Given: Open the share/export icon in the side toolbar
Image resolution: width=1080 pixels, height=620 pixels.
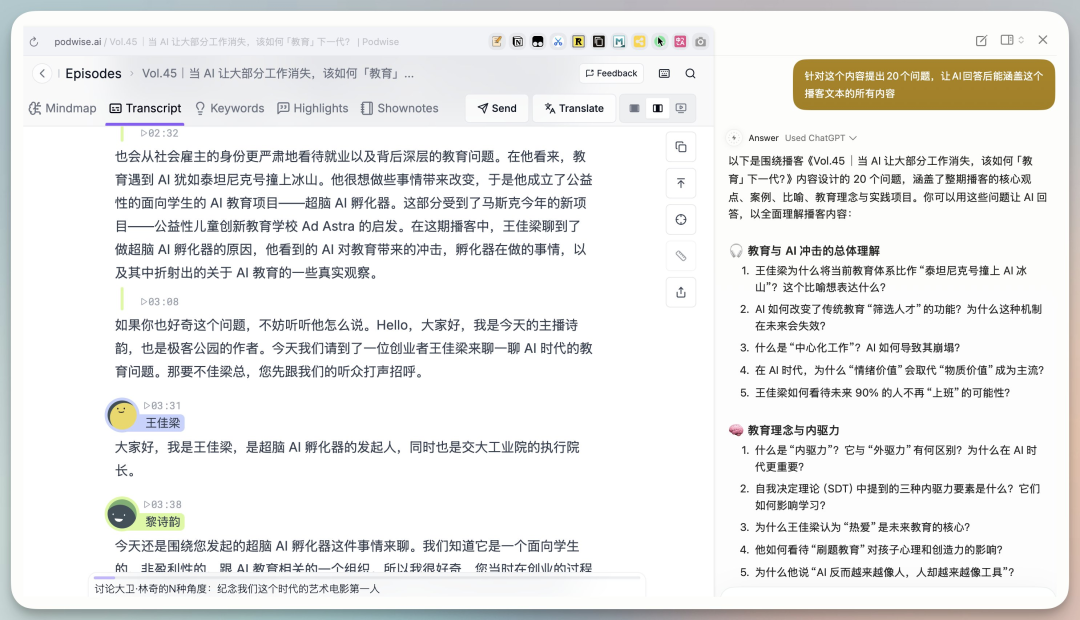Looking at the screenshot, I should (x=681, y=292).
